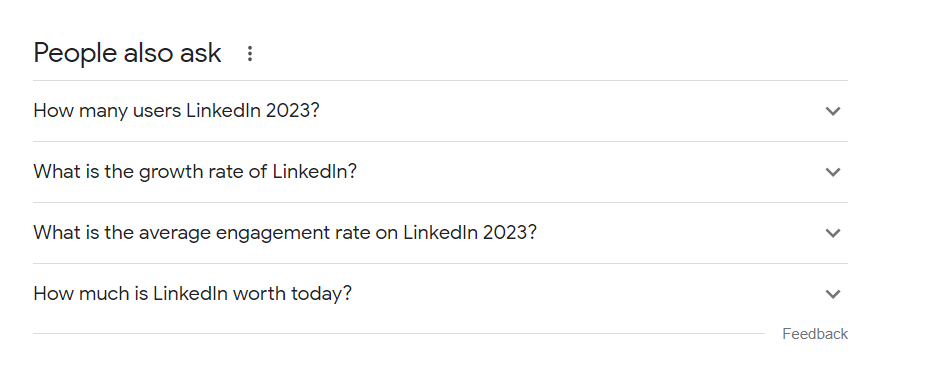This screenshot has height=369, width=947.
Task: Expand How much is LinkedIn worth today?
Action: click(440, 294)
